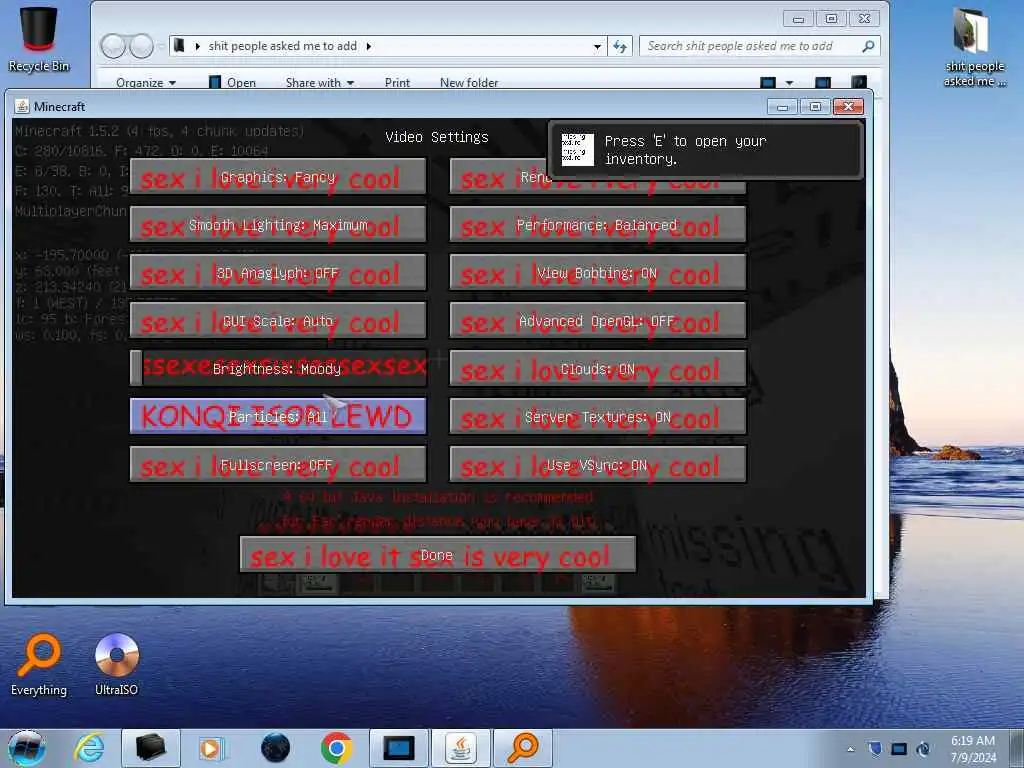
Task: Toggle Smooth Lighting: Maximum button
Action: (278, 225)
